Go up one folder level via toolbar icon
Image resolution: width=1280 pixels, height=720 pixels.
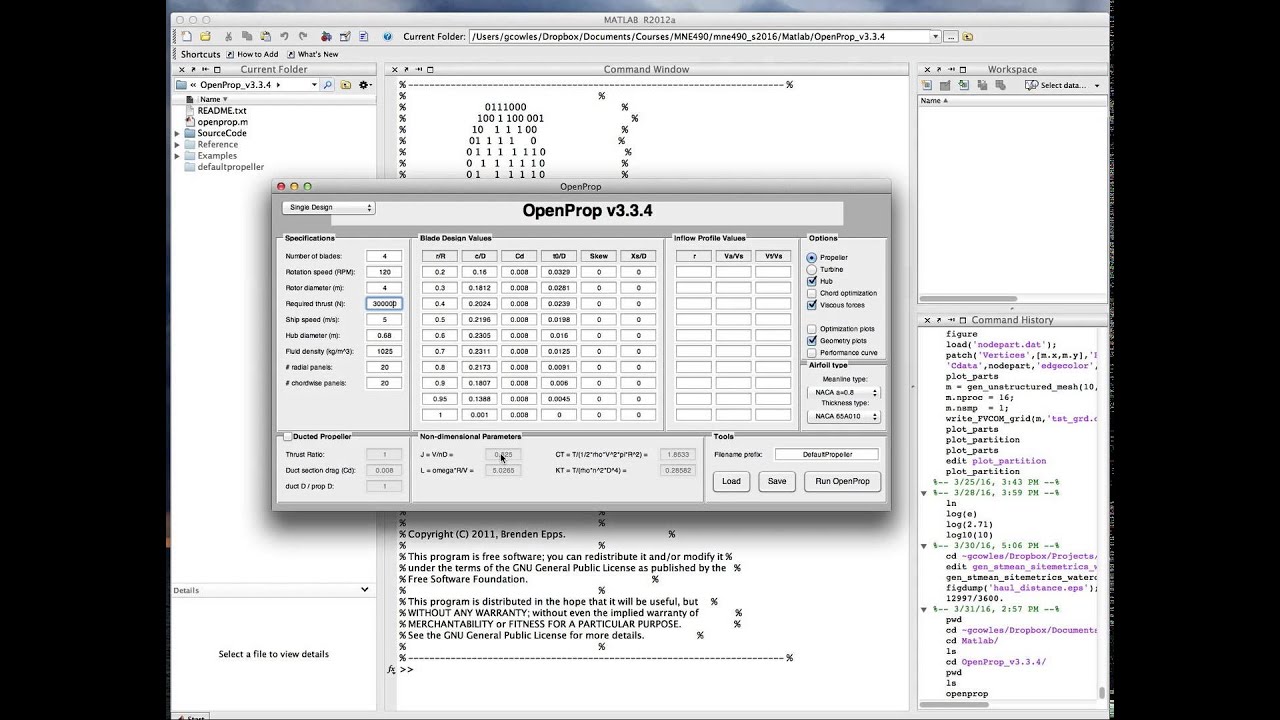(968, 36)
